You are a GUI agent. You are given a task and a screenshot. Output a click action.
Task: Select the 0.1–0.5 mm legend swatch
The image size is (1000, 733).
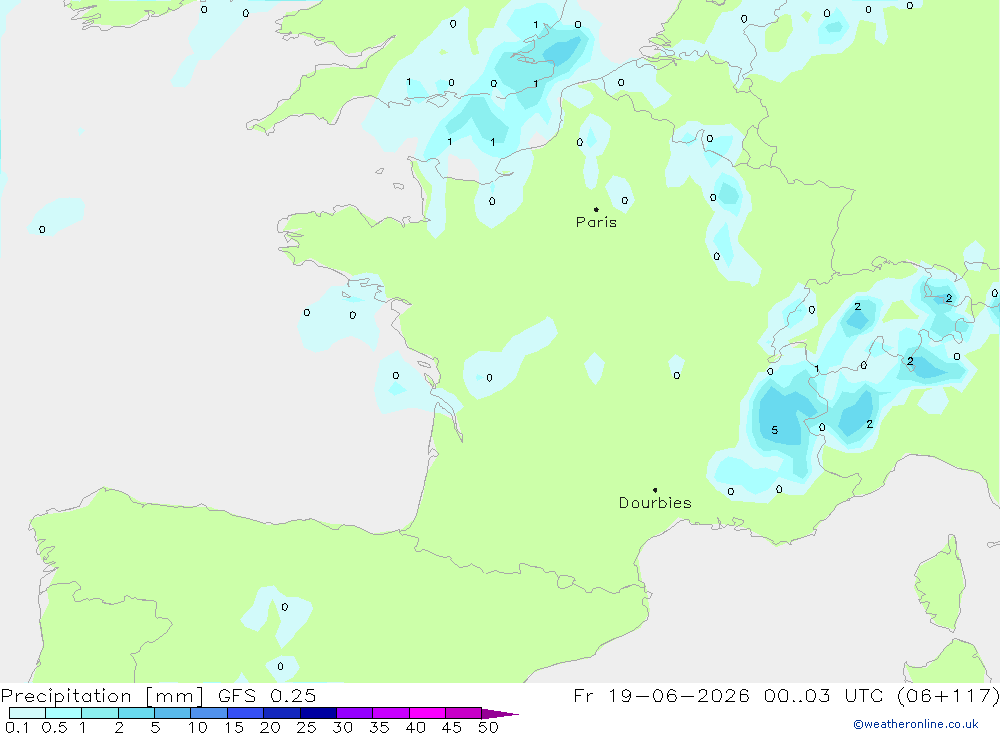(27, 713)
